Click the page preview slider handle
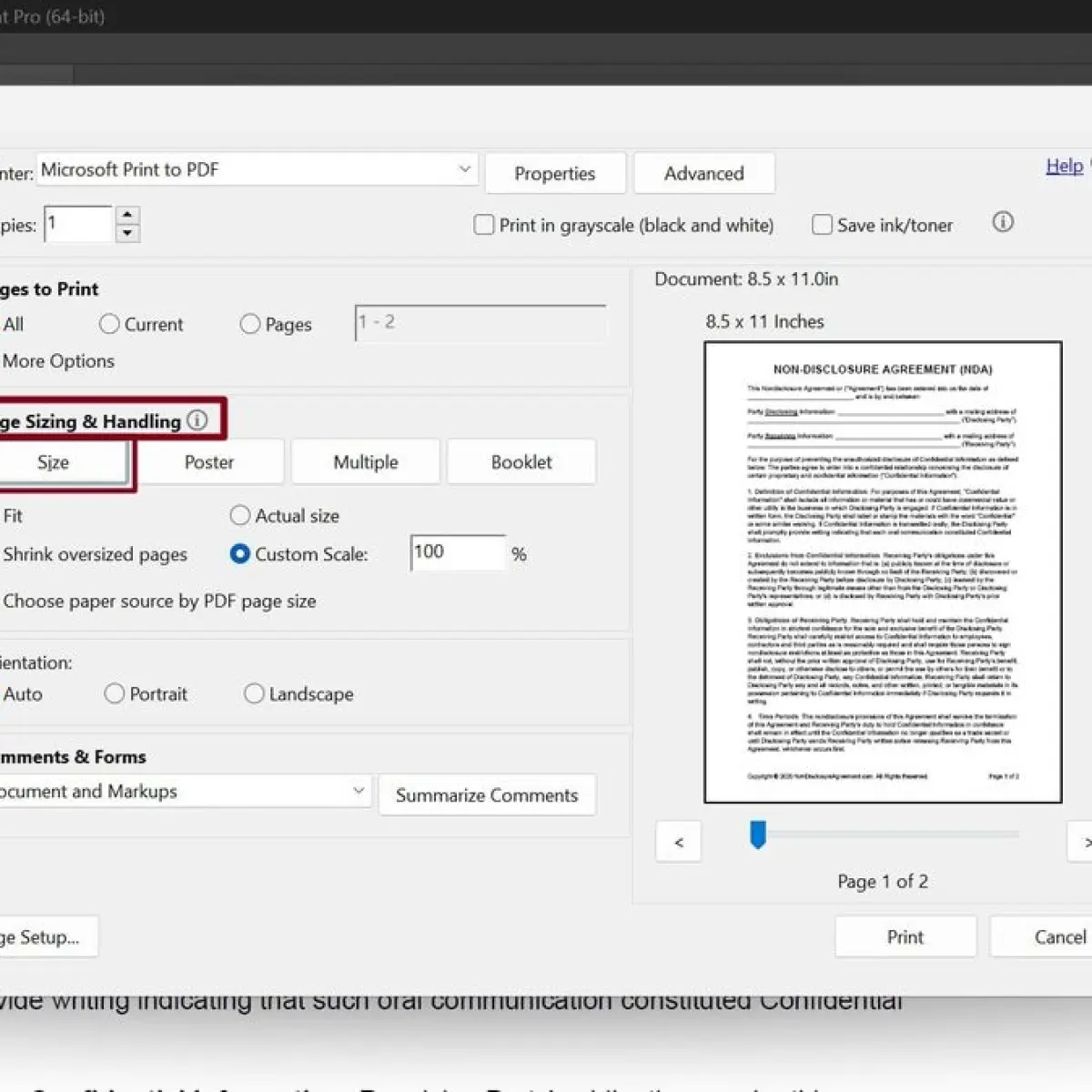1092x1092 pixels. click(x=758, y=834)
